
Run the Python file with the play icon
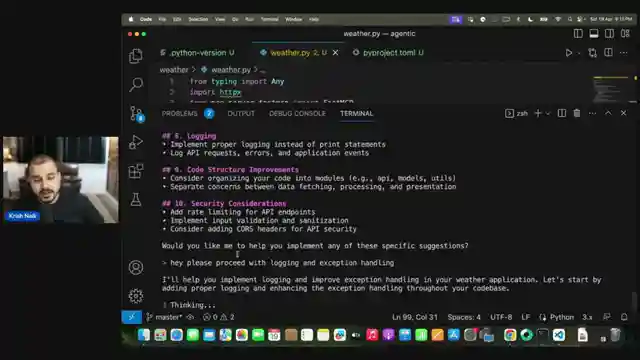tap(569, 53)
